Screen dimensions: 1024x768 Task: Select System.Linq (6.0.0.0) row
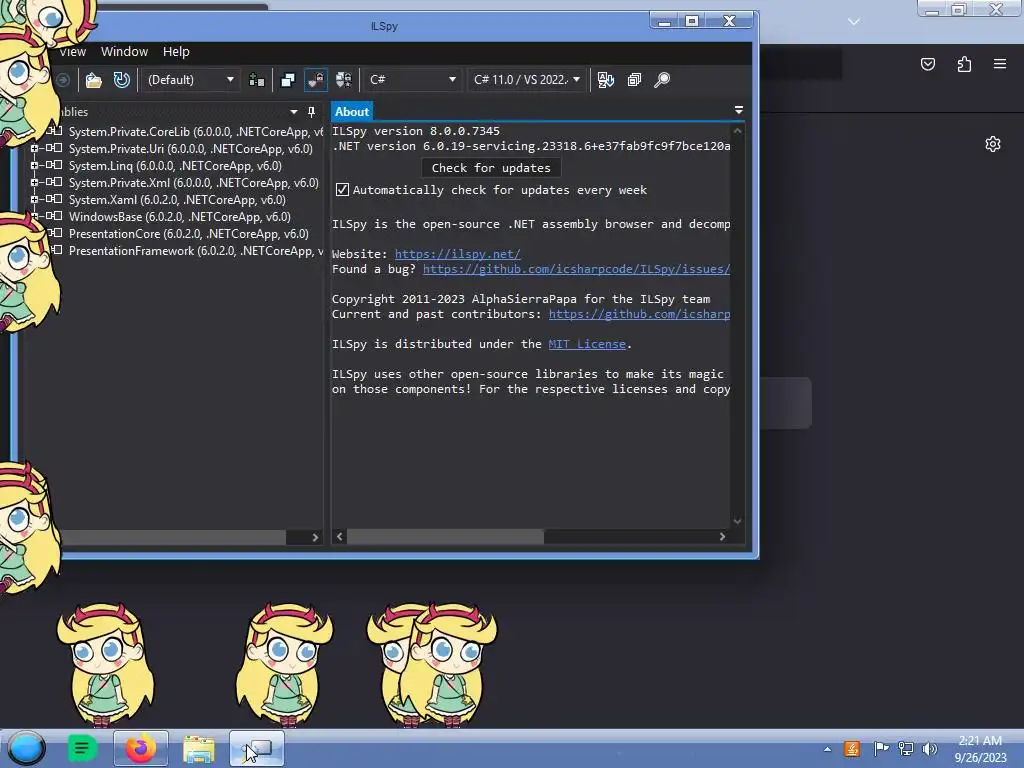tap(175, 166)
